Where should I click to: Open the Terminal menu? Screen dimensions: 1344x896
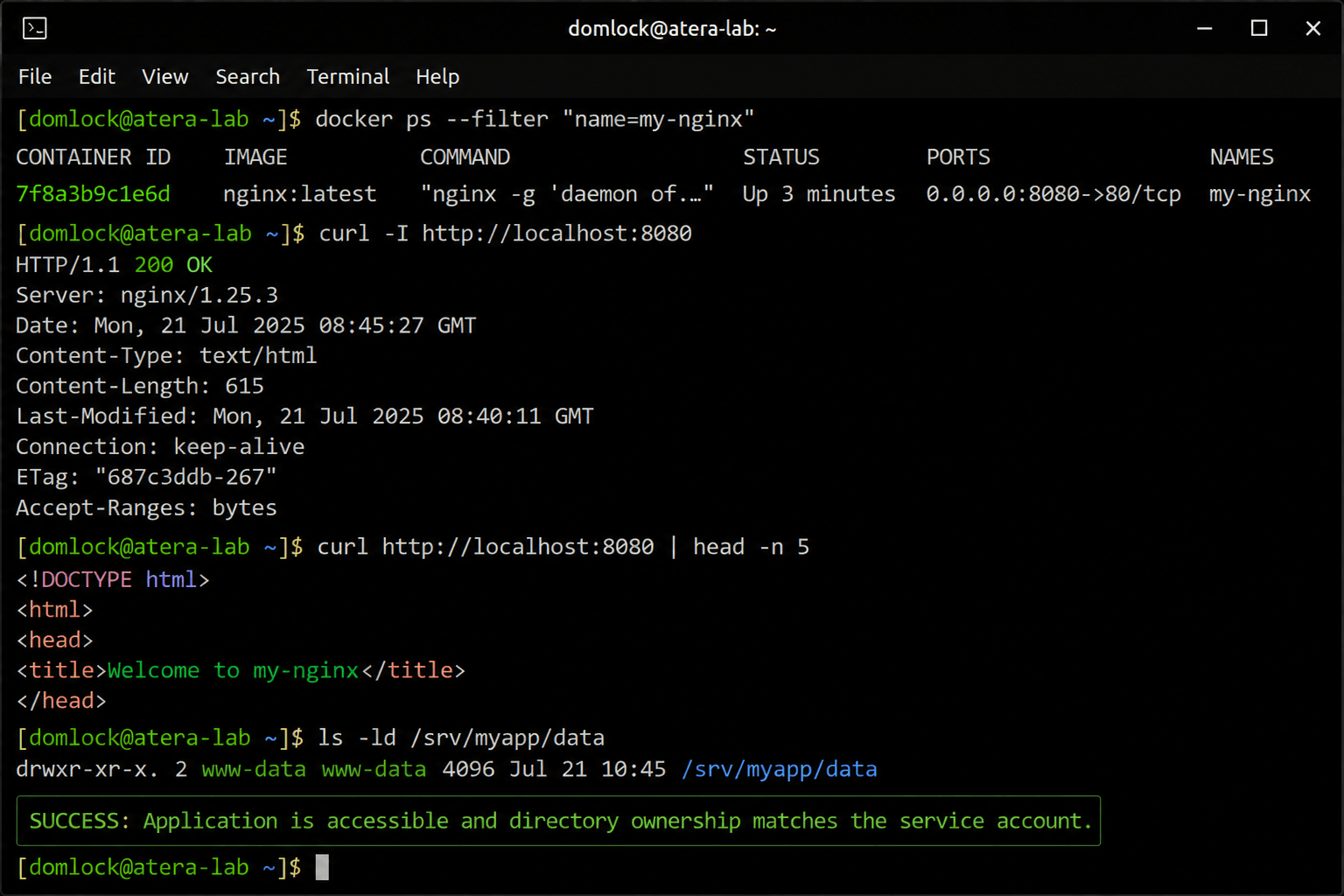point(348,77)
